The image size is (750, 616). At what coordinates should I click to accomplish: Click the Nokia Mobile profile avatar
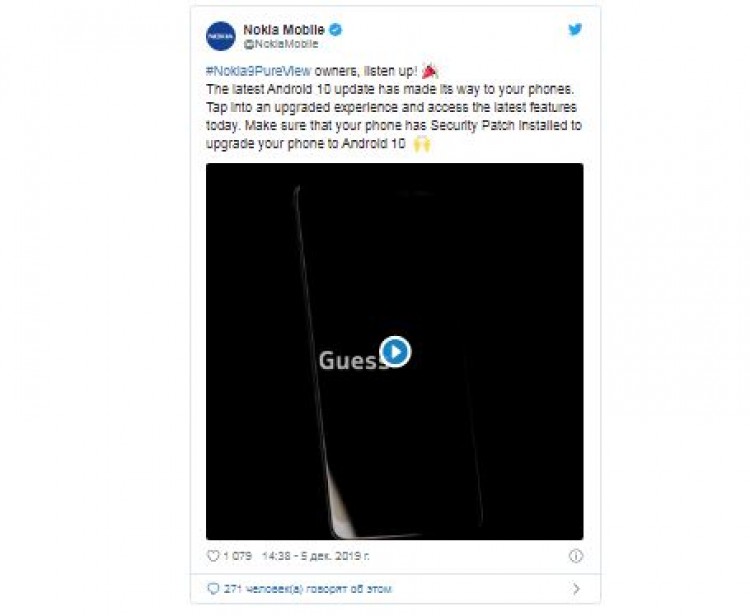(221, 36)
